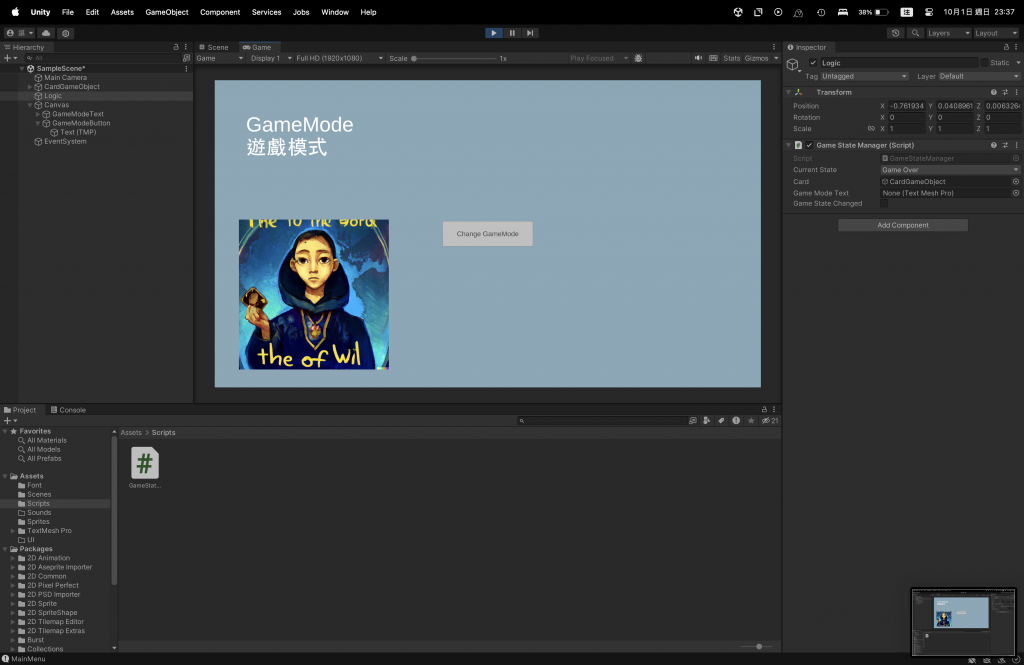Open the Sprites folder in Assets
1024x665 pixels.
(38, 521)
